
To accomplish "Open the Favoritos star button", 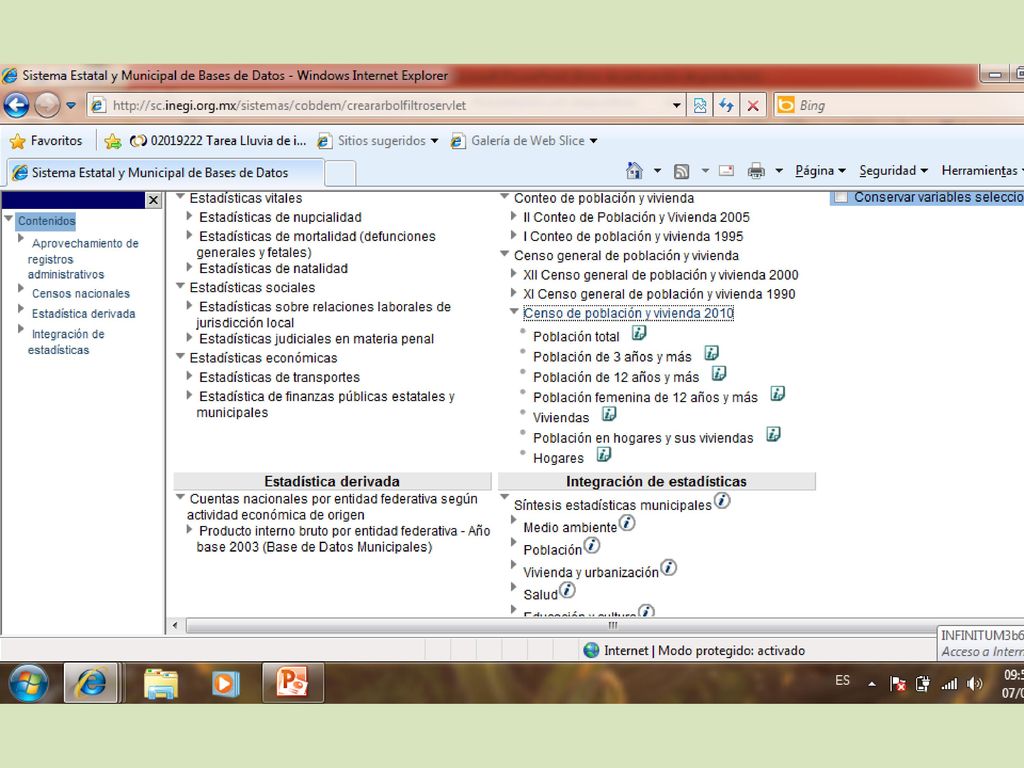I will [x=46, y=140].
